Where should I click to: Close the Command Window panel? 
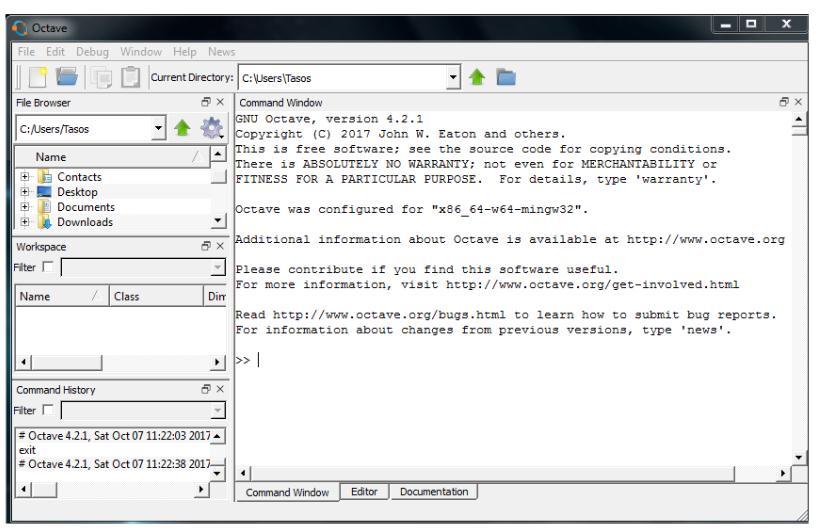click(798, 102)
